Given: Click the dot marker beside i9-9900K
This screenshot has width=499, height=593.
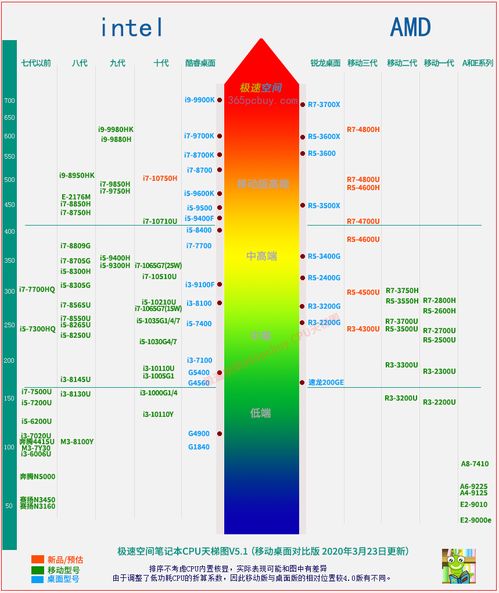Looking at the screenshot, I should point(219,100).
